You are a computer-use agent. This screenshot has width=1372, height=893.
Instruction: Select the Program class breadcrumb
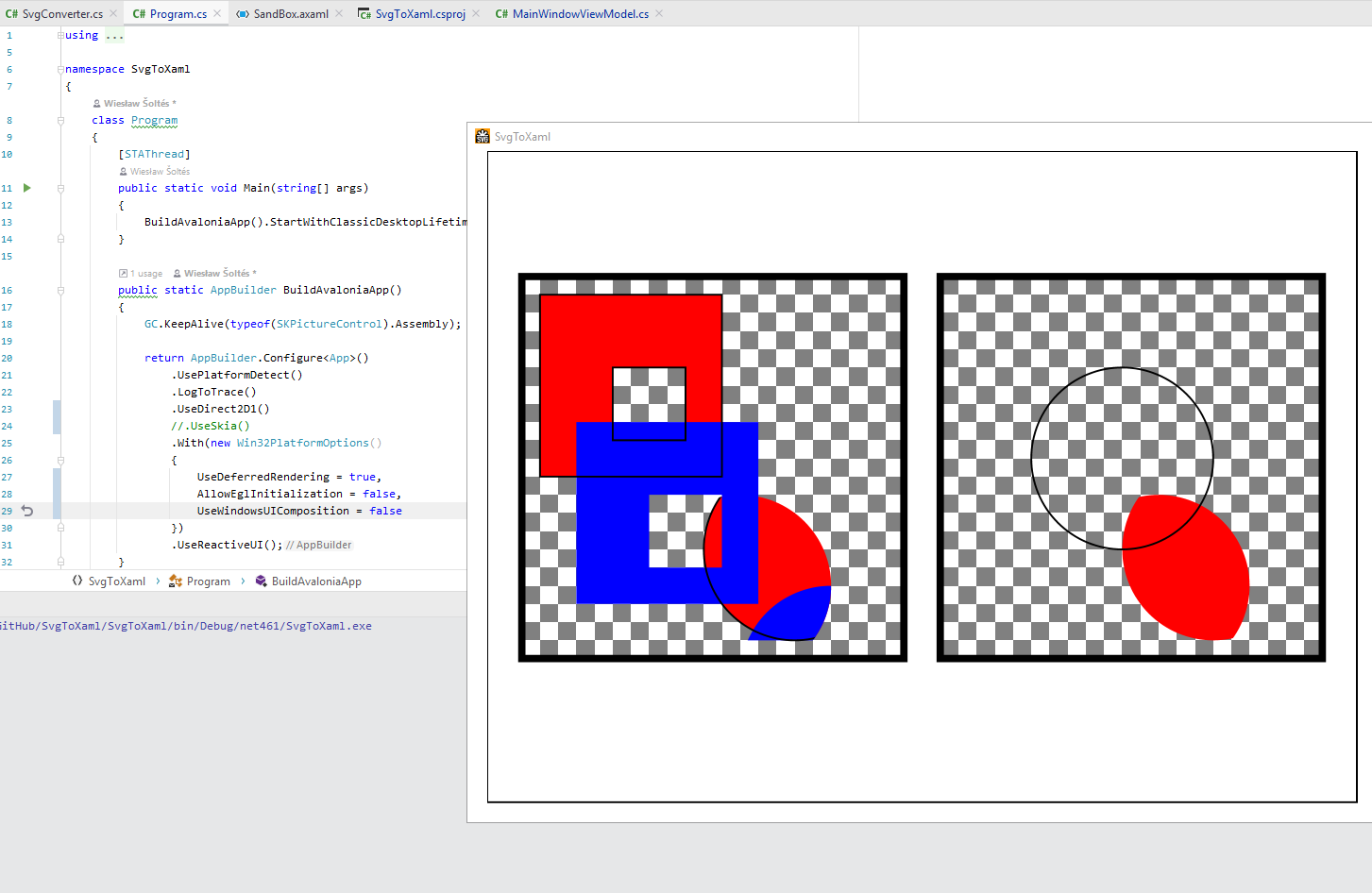(x=199, y=581)
